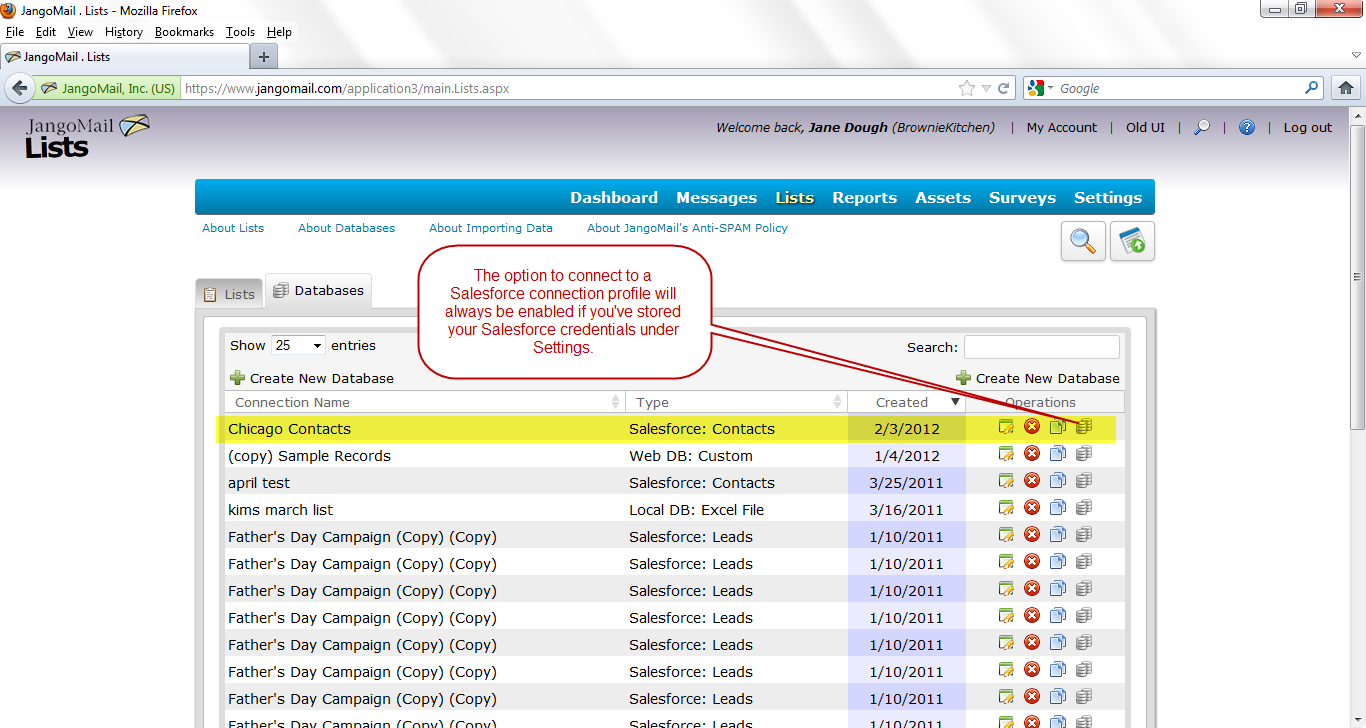
Task: Click connect icon for april test row
Action: coord(1084,481)
